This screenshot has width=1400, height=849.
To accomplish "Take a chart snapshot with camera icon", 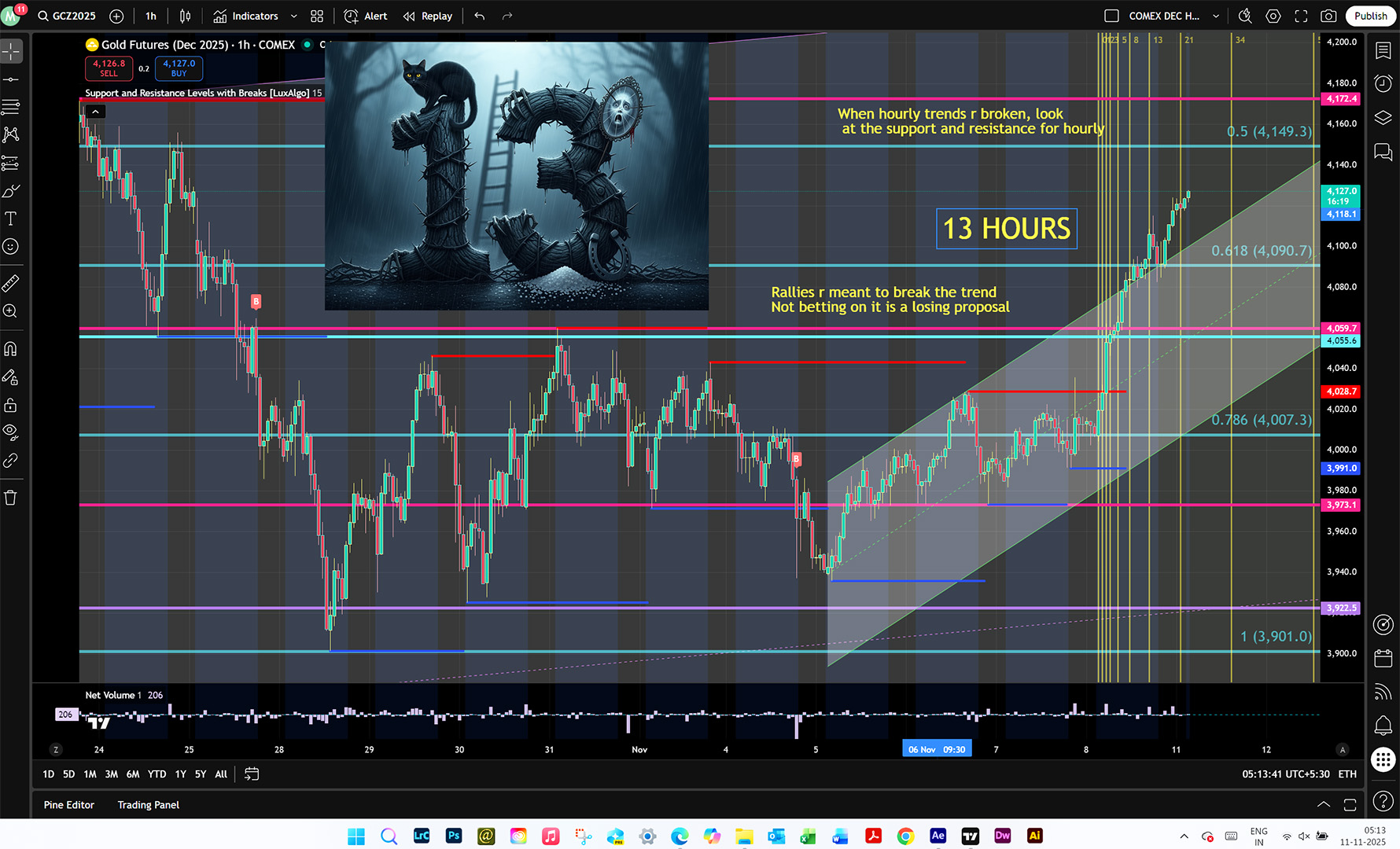I will tap(1328, 16).
